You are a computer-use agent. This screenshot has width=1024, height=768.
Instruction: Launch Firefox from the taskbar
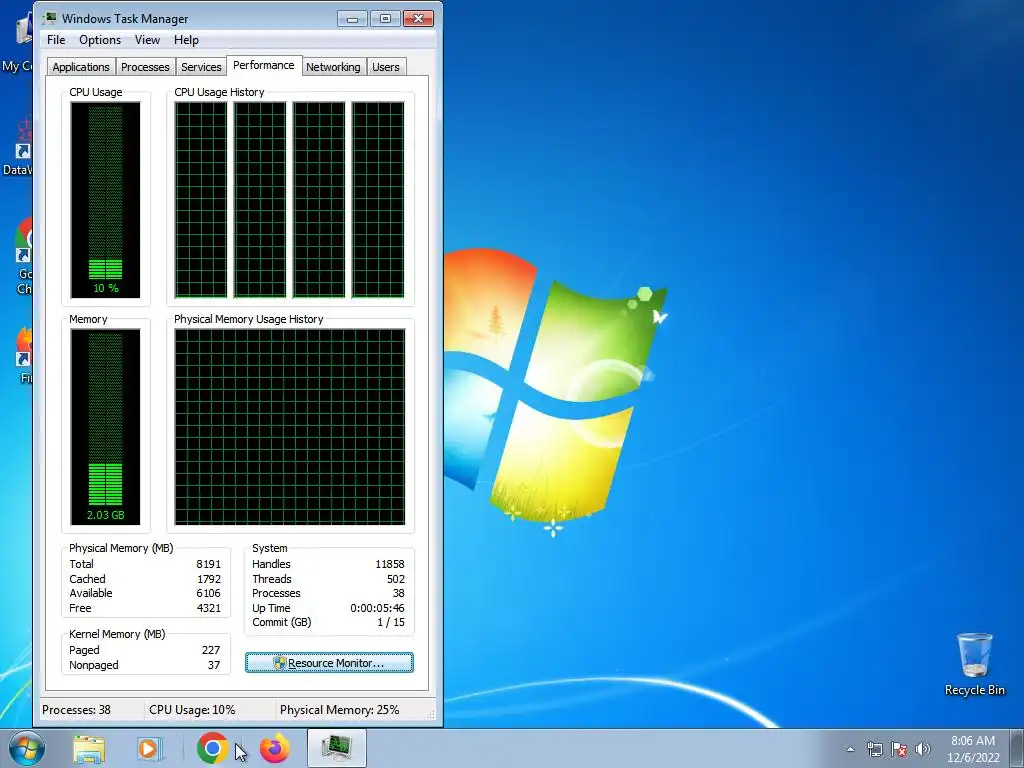coord(274,748)
